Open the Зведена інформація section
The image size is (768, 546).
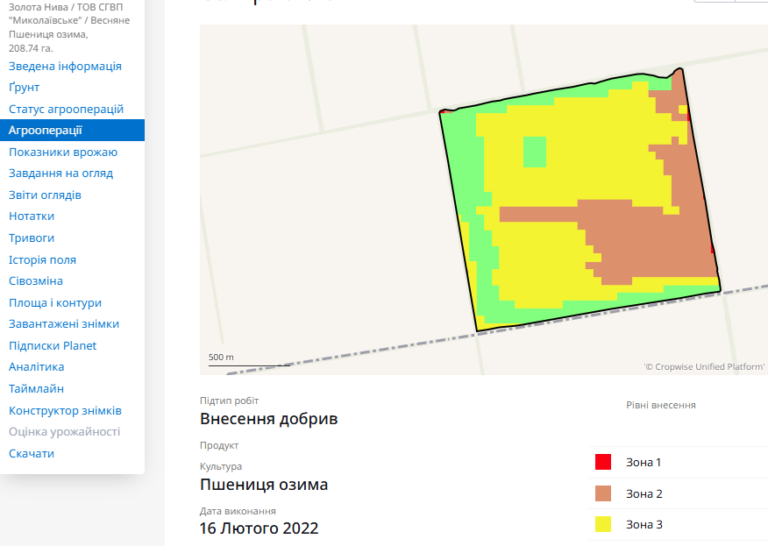pyautogui.click(x=65, y=66)
